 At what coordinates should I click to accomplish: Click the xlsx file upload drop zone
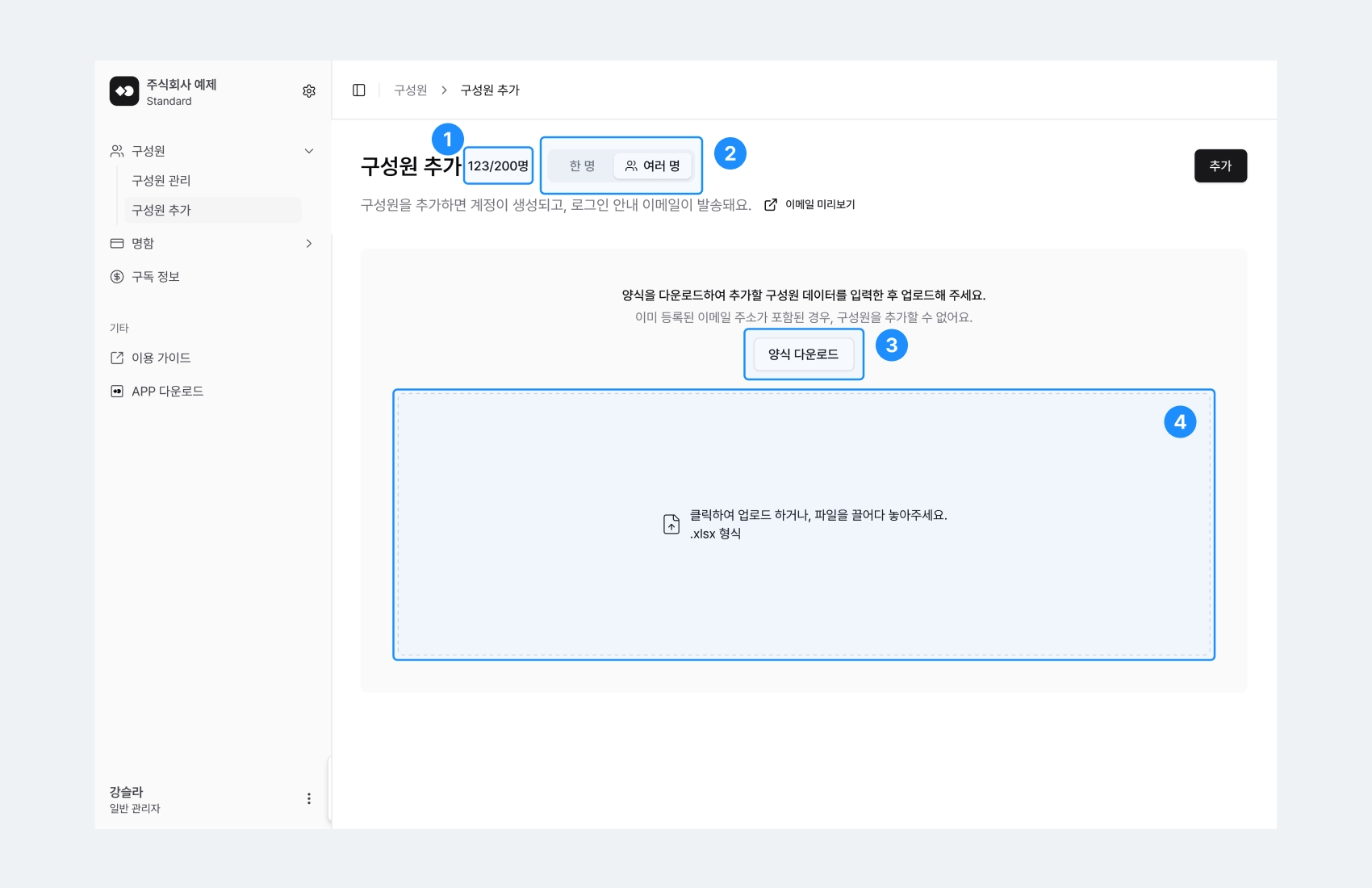click(x=804, y=525)
